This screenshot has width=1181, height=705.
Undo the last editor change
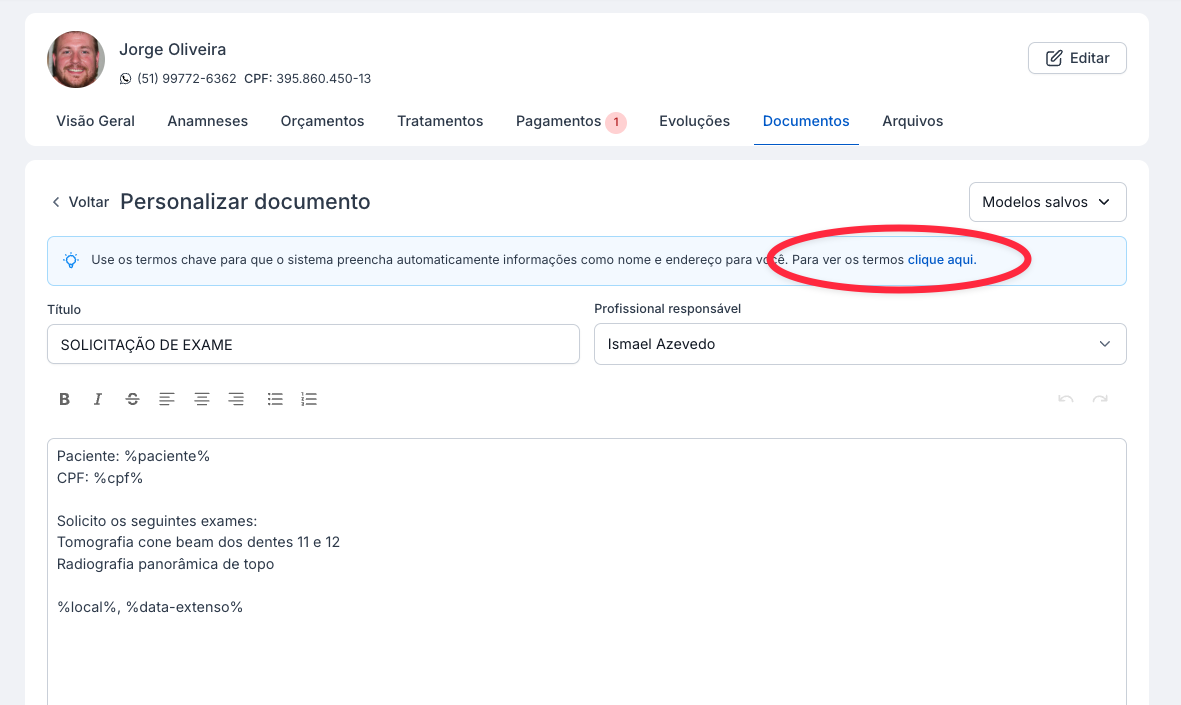(1066, 399)
